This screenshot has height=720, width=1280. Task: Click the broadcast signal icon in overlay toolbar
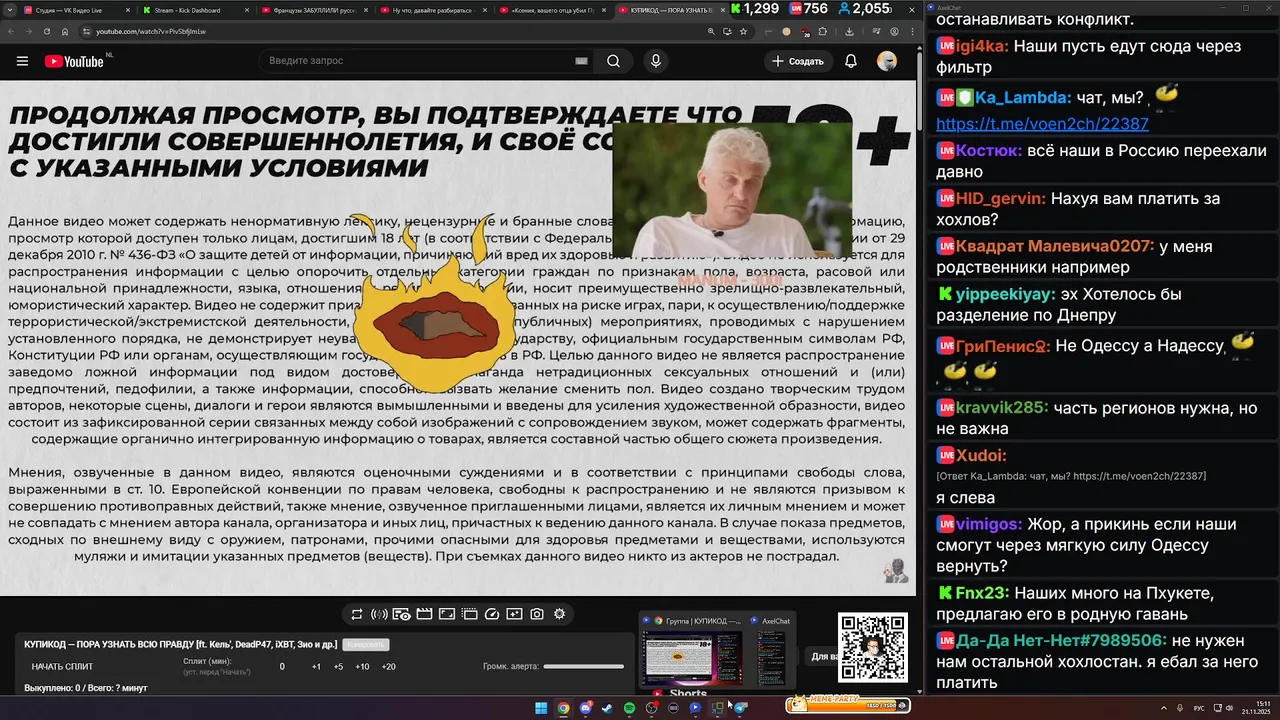pyautogui.click(x=379, y=614)
